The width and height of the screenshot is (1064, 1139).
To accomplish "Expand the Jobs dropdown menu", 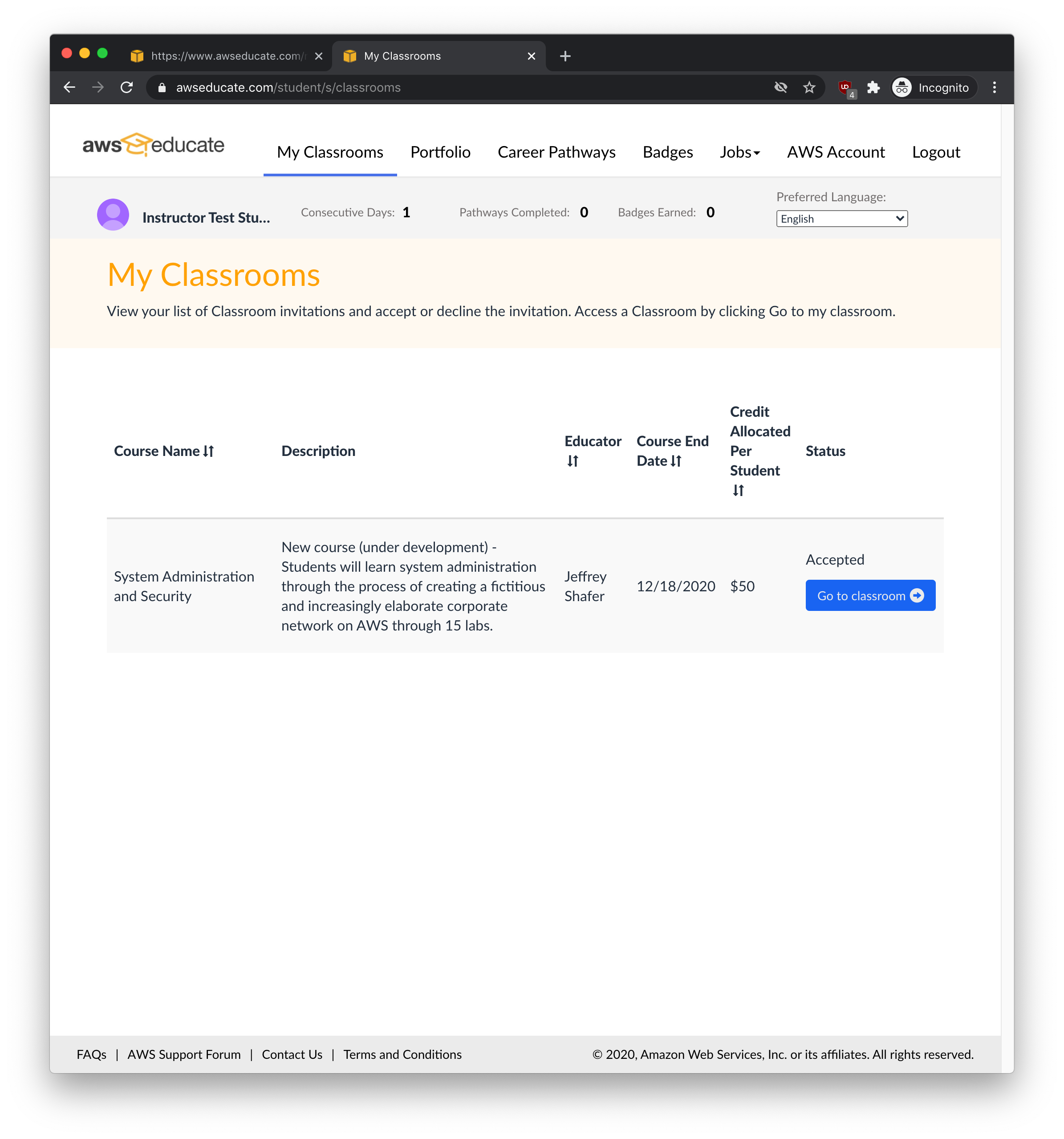I will coord(740,152).
